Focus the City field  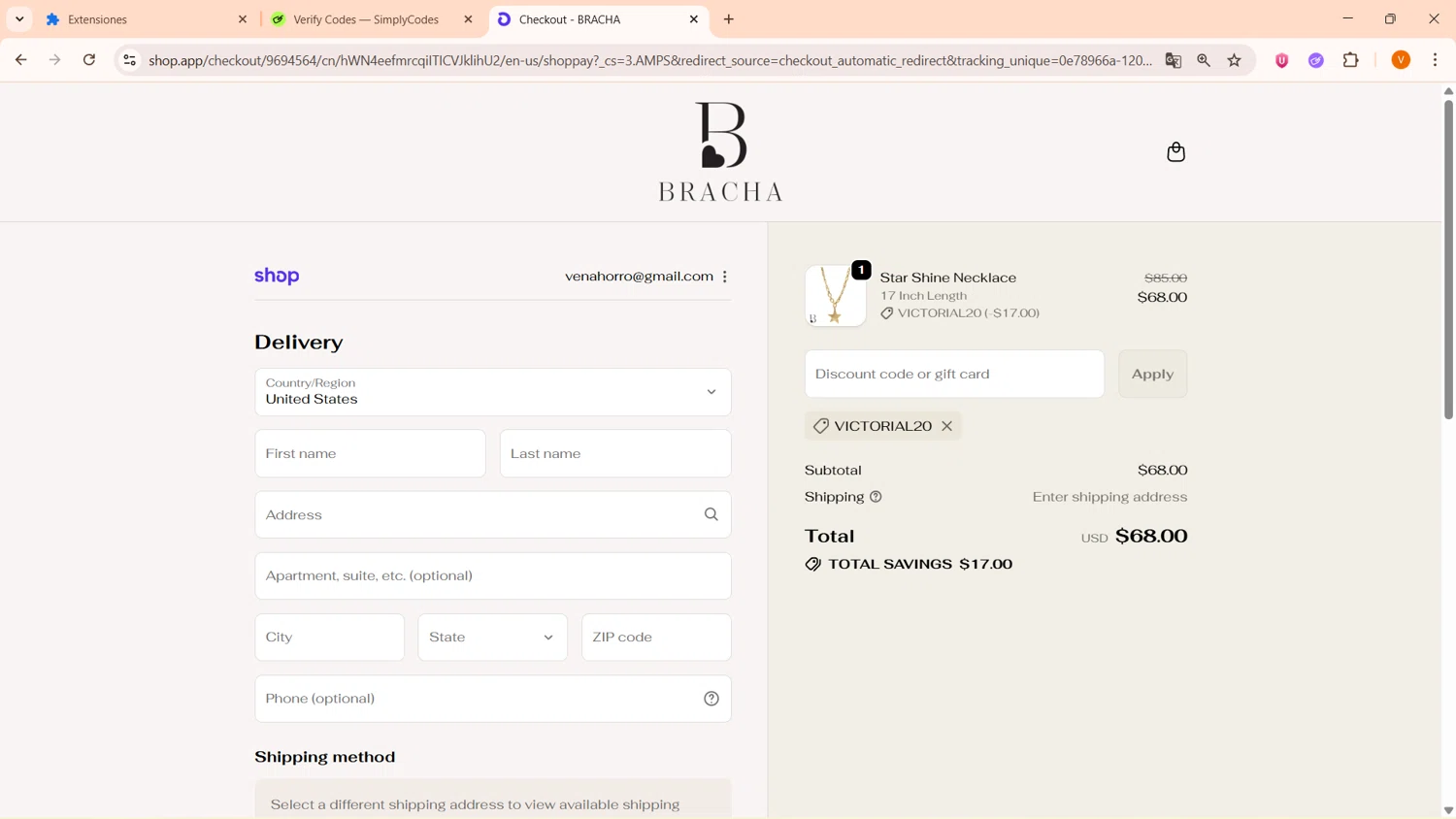click(329, 638)
